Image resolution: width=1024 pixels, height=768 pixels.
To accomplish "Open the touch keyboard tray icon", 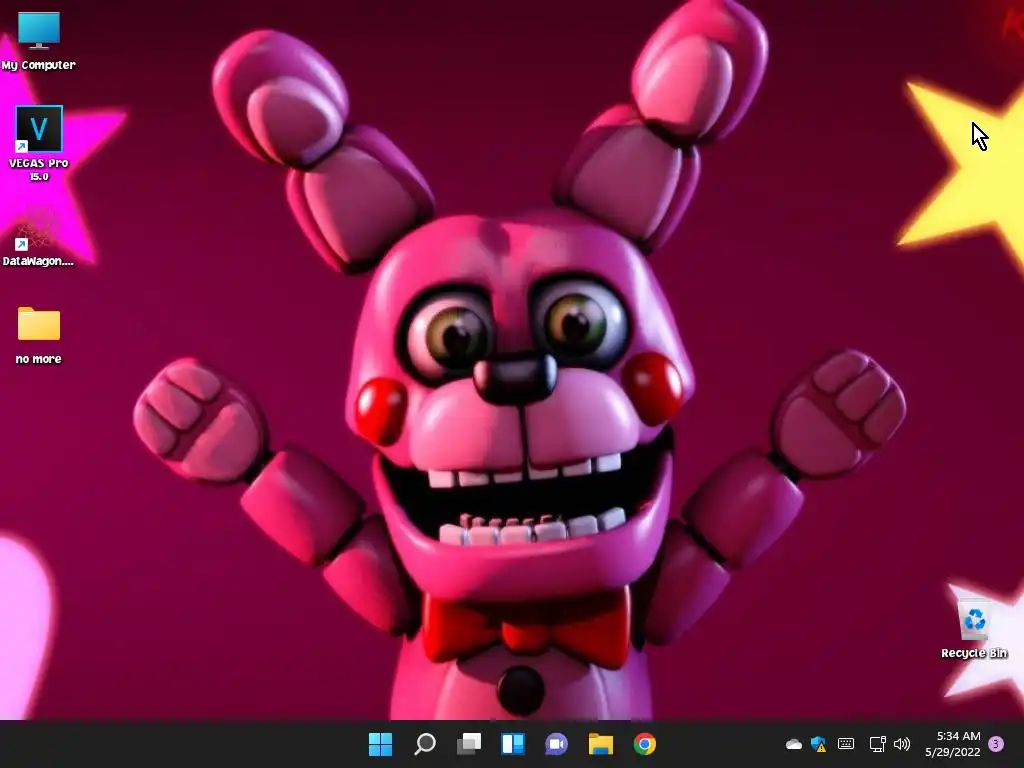I will pos(846,744).
